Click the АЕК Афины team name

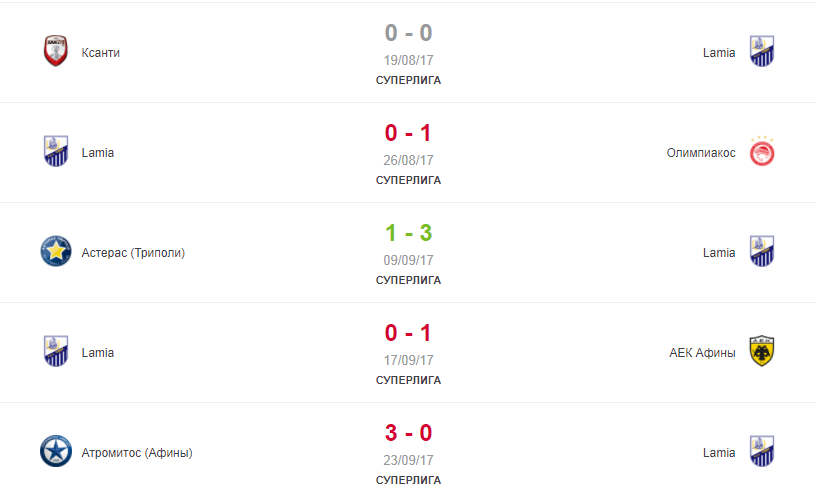point(702,353)
